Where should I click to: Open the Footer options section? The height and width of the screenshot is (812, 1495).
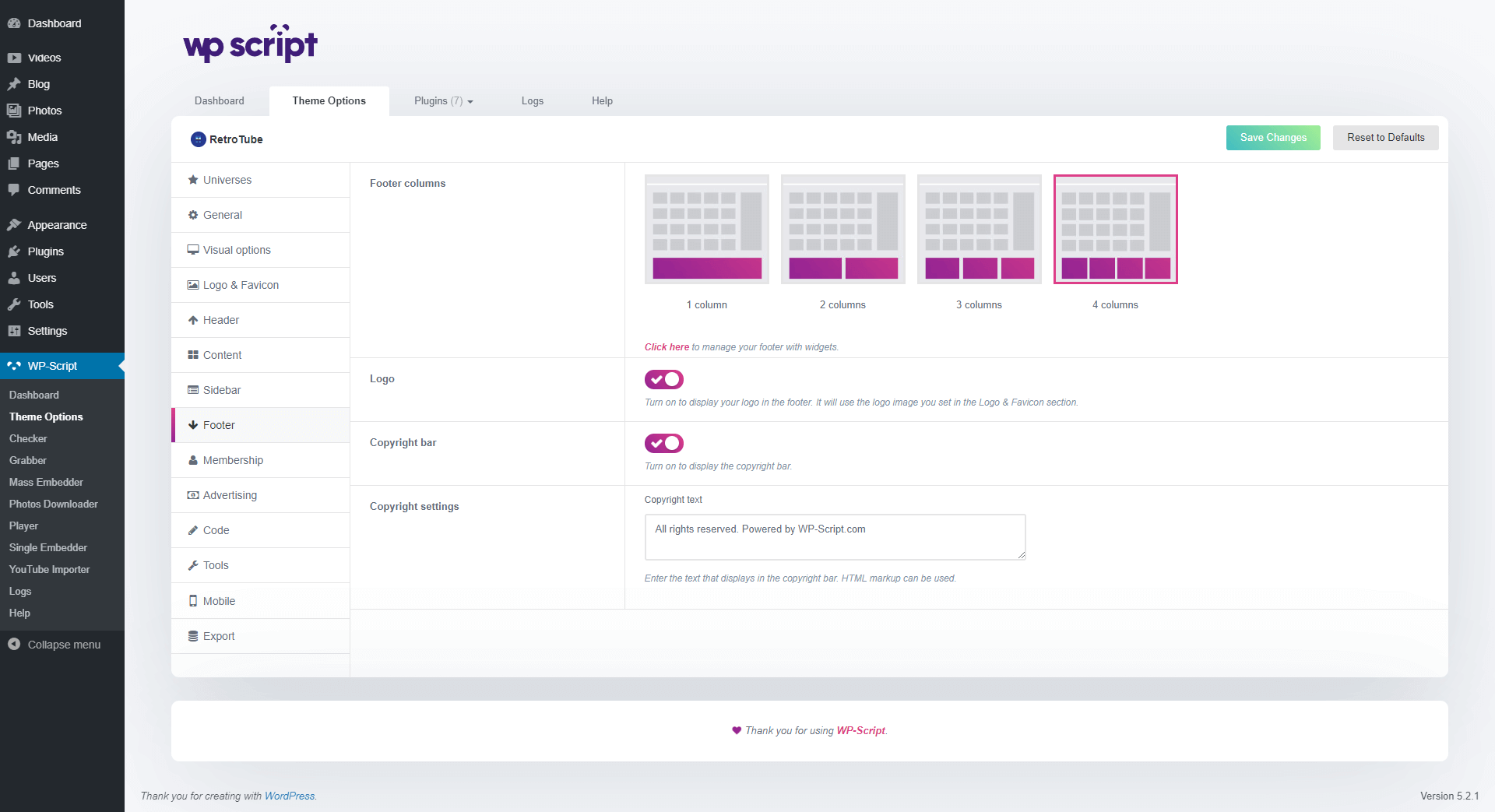(x=260, y=425)
